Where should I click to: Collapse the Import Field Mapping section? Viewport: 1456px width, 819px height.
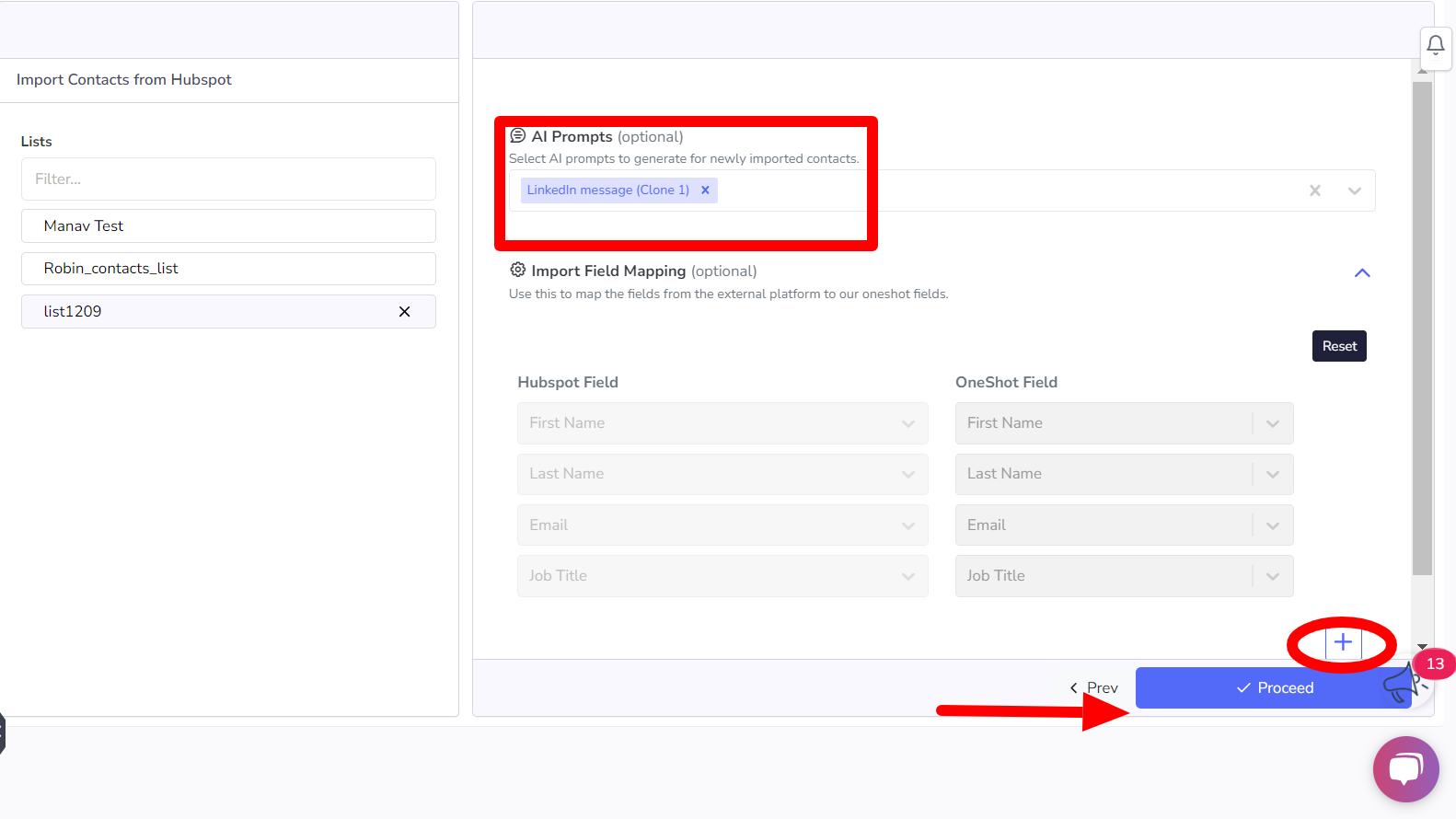pyautogui.click(x=1362, y=273)
